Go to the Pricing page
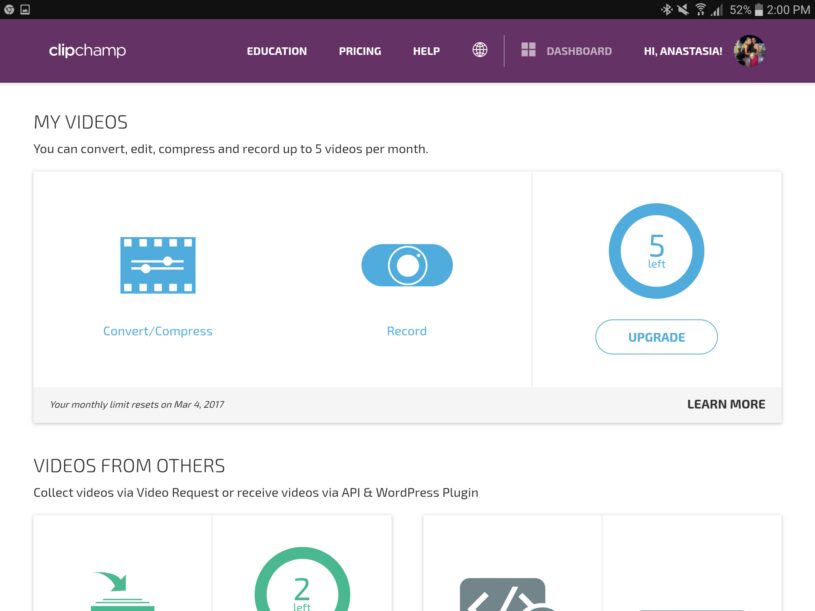This screenshot has height=611, width=815. click(360, 51)
